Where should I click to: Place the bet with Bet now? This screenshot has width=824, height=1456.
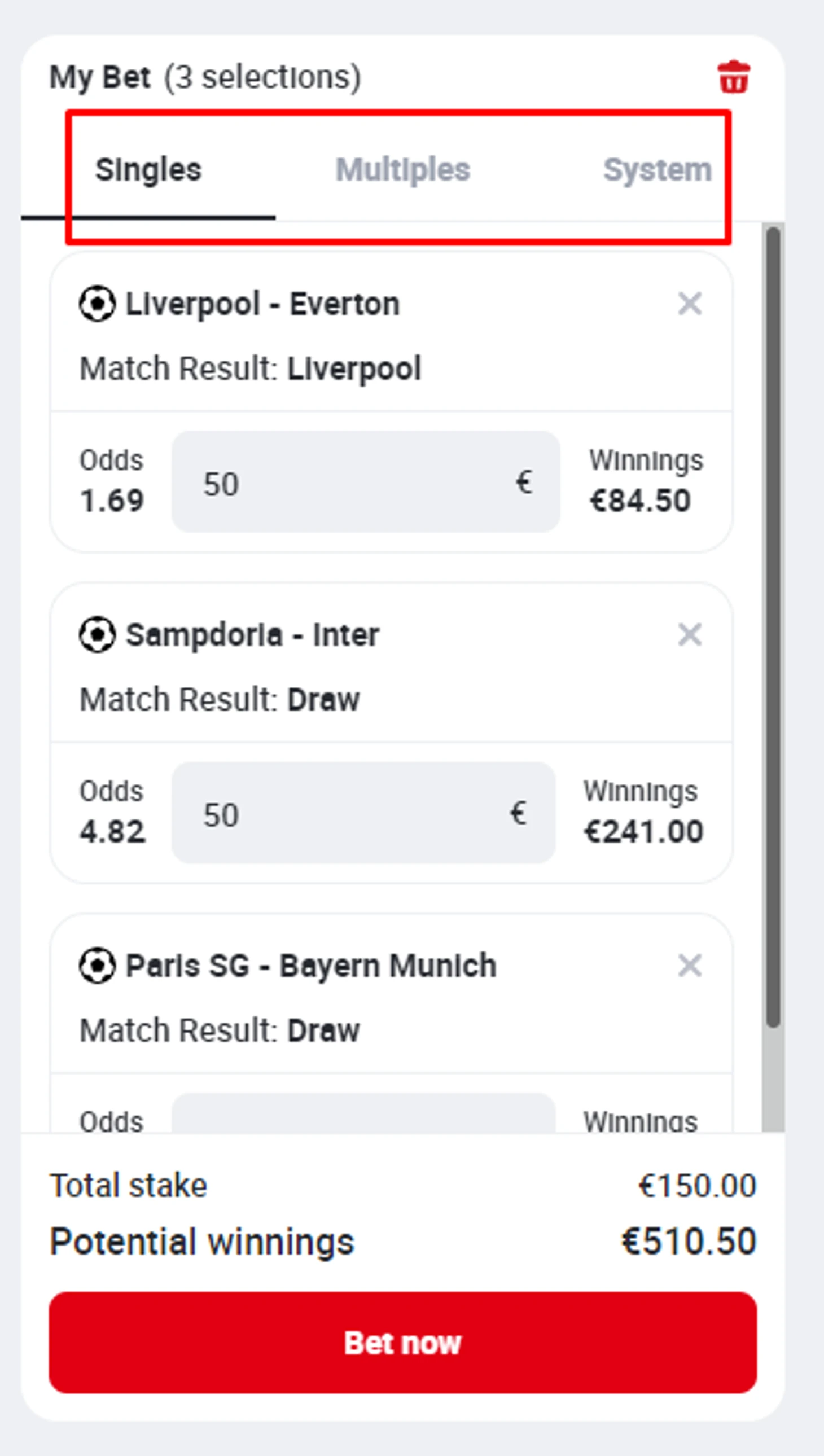click(x=403, y=1342)
